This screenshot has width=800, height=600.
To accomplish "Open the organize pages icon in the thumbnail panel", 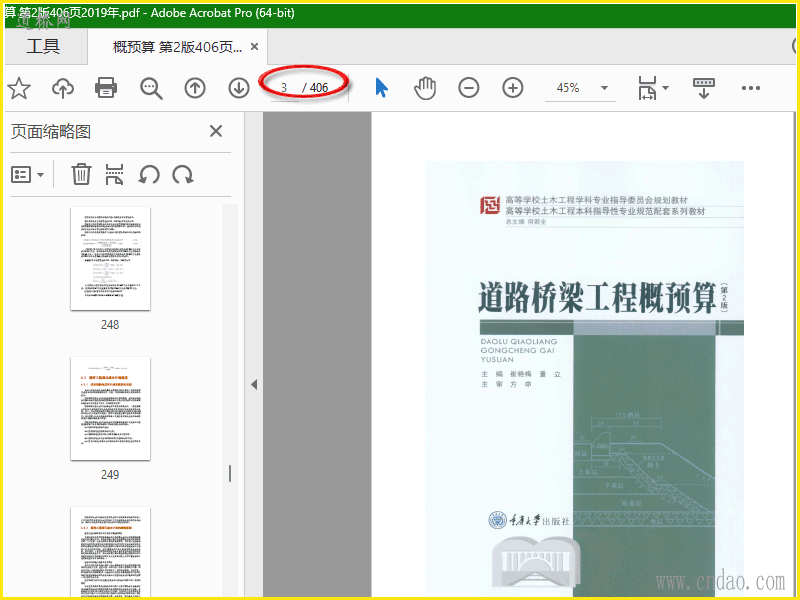I will [114, 174].
